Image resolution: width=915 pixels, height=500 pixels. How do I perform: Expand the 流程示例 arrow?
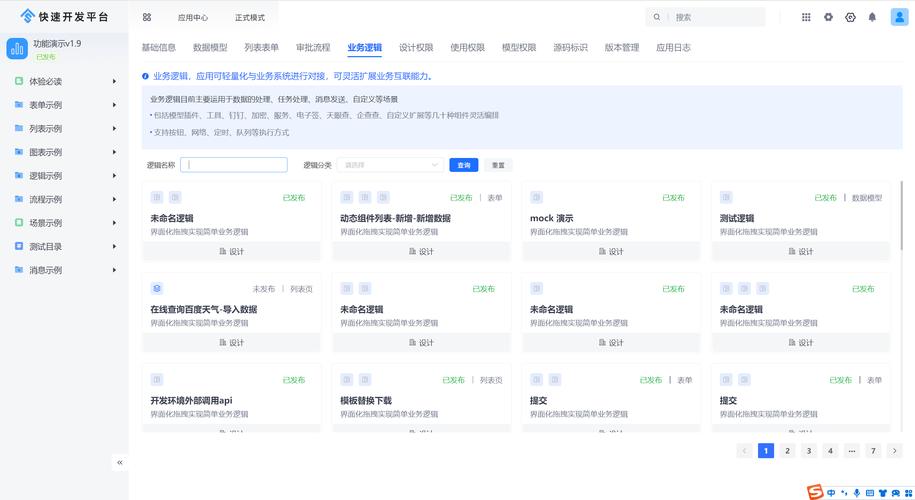114,199
